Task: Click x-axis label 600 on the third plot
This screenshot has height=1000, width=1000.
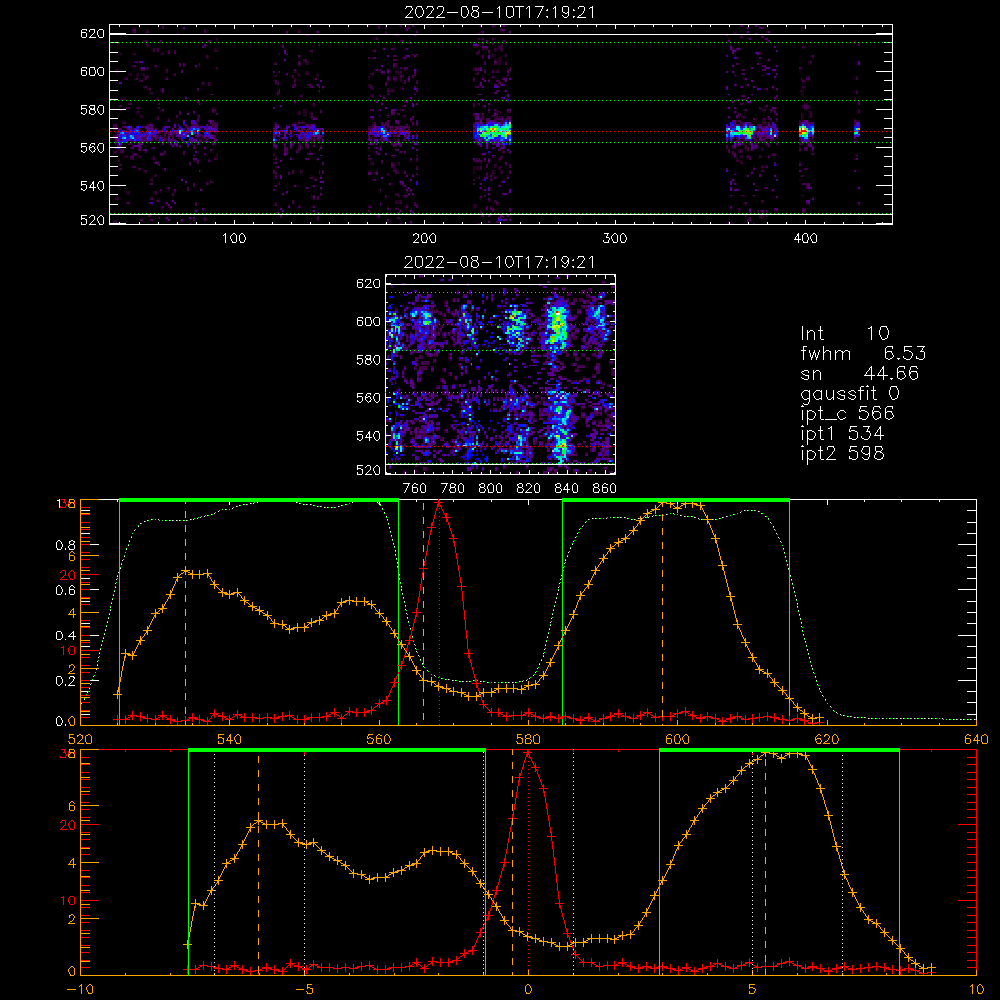Action: (x=677, y=739)
